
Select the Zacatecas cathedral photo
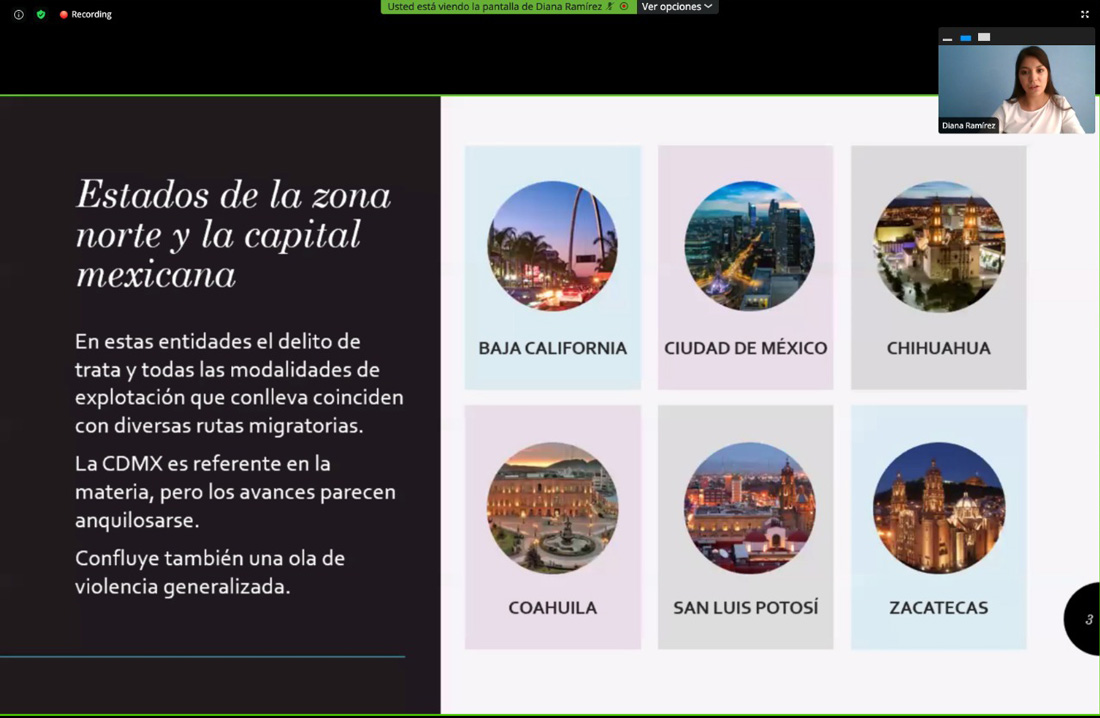tap(939, 507)
